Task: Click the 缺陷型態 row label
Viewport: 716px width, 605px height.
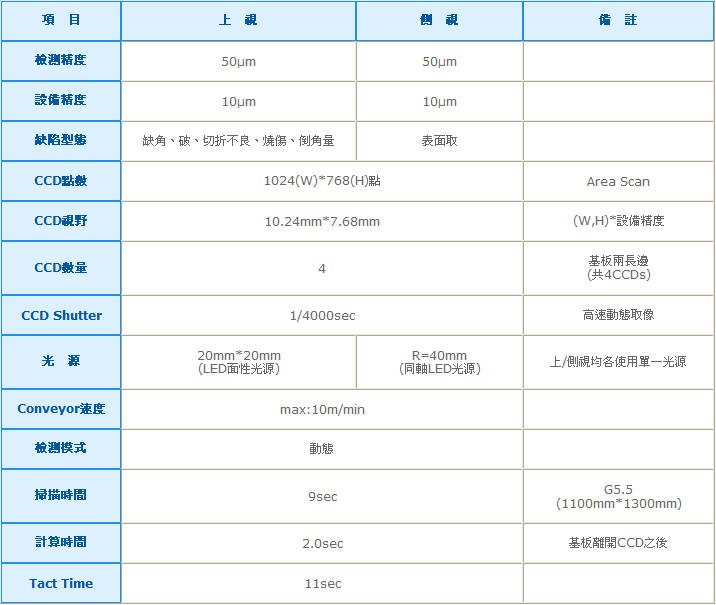Action: pos(61,141)
